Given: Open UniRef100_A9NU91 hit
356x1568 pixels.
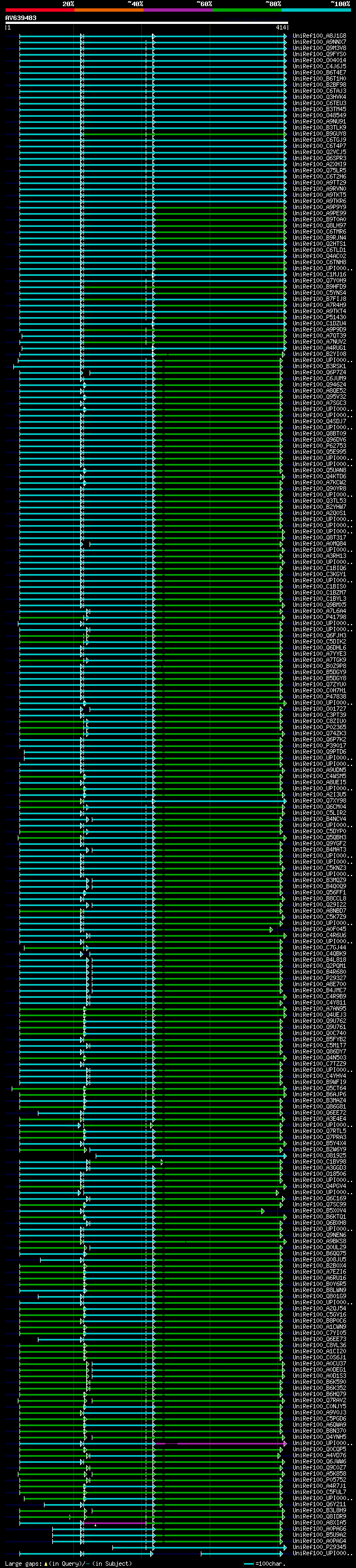Looking at the screenshot, I should pos(319,121).
